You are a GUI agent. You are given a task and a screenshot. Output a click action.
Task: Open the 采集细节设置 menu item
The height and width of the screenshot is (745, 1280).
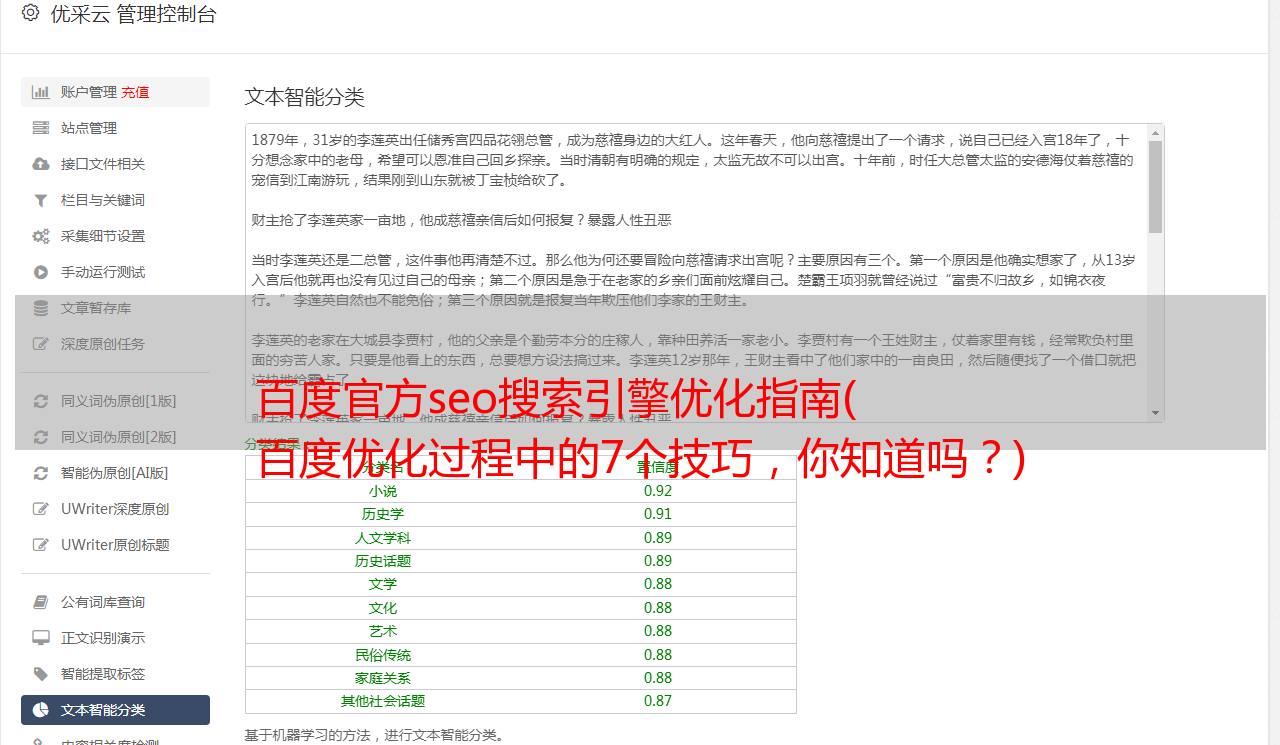115,236
